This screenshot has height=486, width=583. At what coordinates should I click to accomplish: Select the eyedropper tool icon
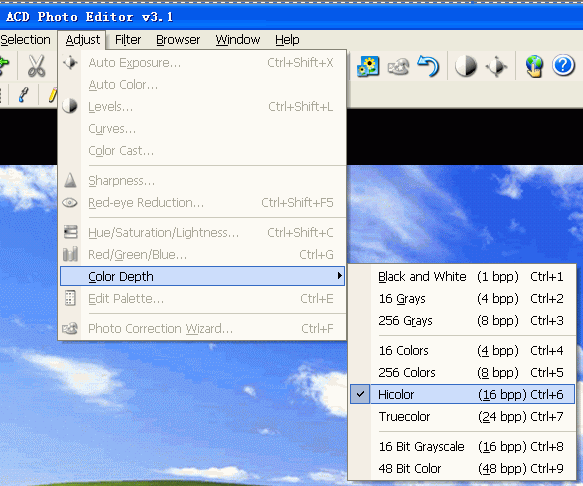point(23,94)
